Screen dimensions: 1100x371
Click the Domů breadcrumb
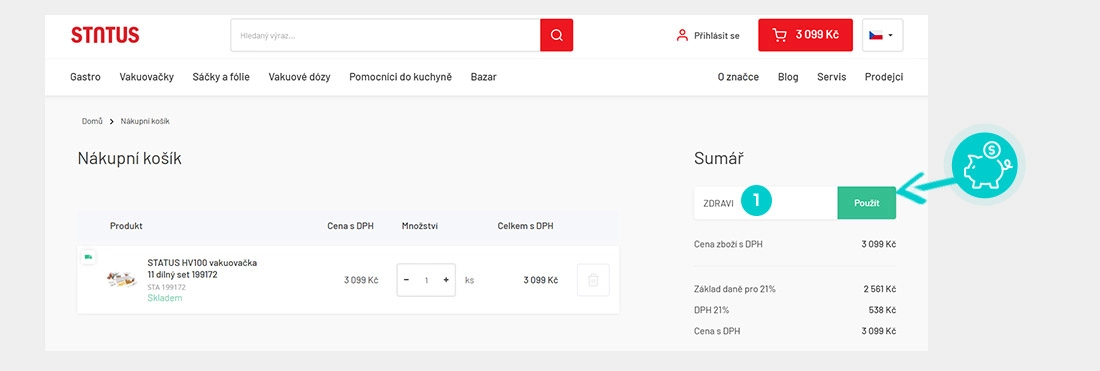click(92, 121)
